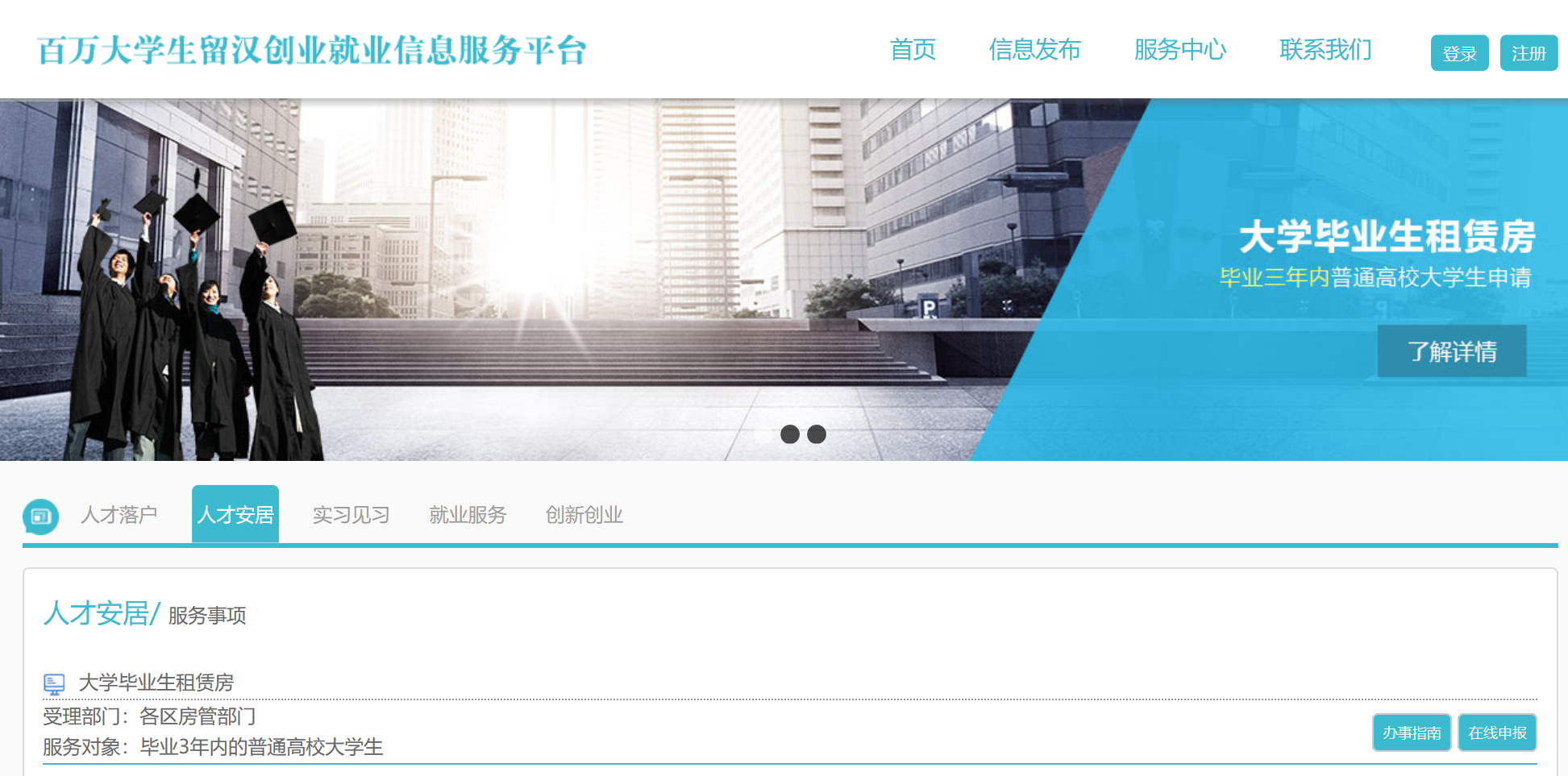Jump to the third carousel slide dot

point(817,434)
